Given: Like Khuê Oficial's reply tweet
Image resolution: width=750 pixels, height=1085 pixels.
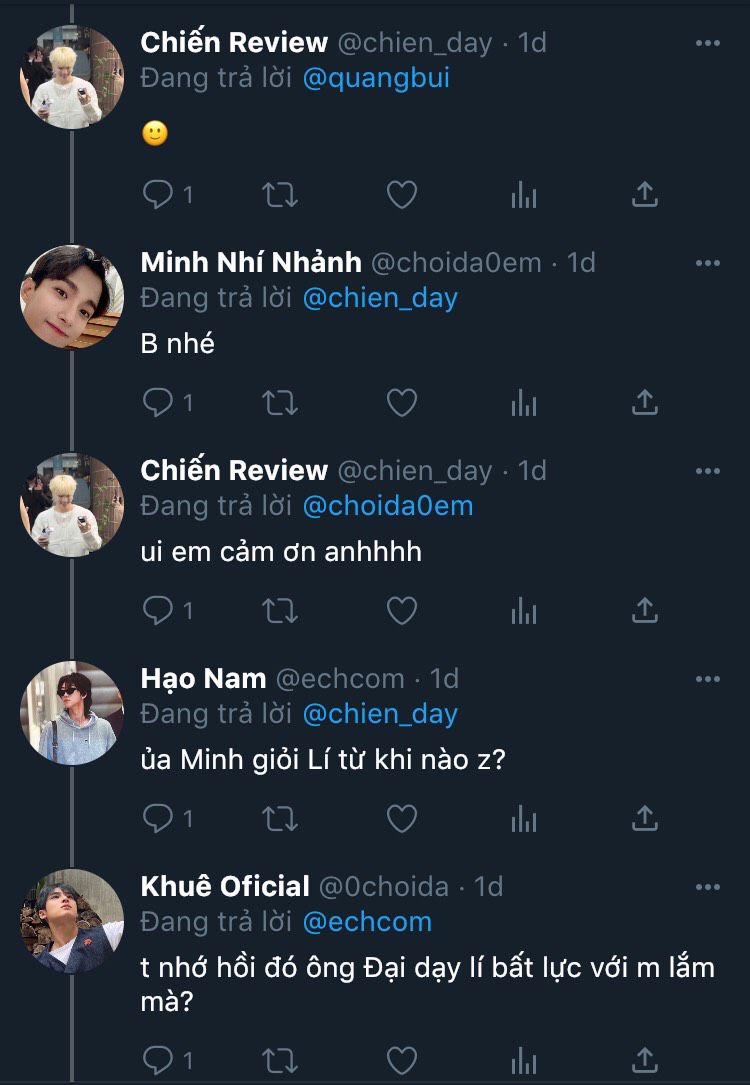Looking at the screenshot, I should 401,1059.
